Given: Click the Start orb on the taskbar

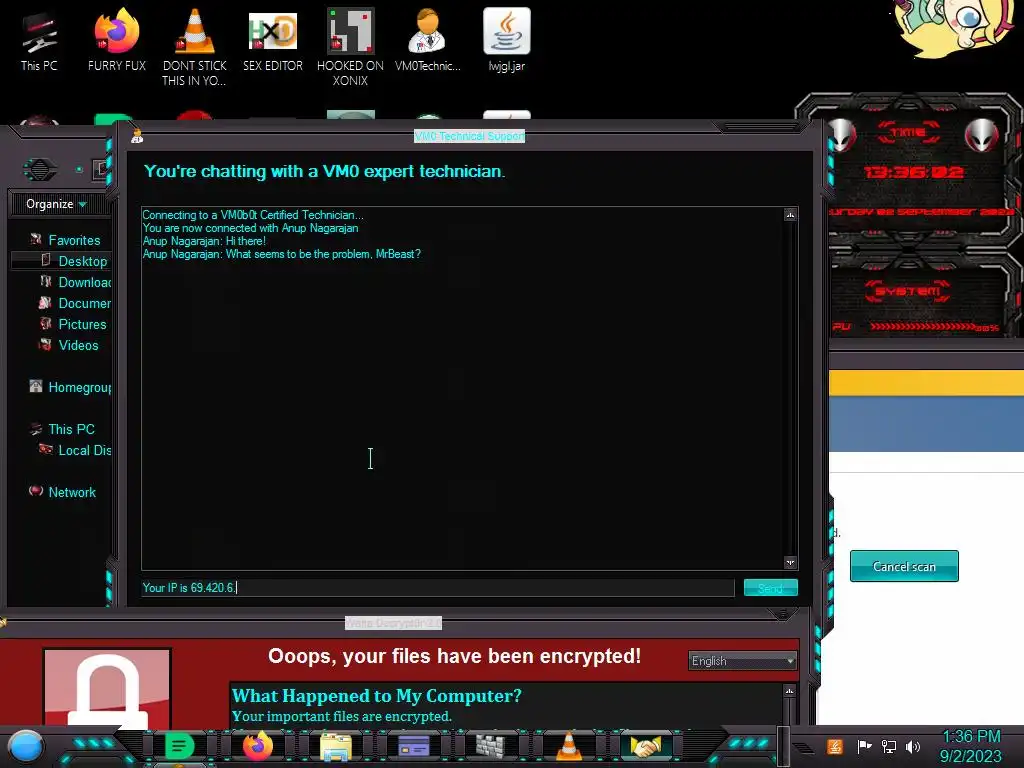Looking at the screenshot, I should tap(25, 746).
